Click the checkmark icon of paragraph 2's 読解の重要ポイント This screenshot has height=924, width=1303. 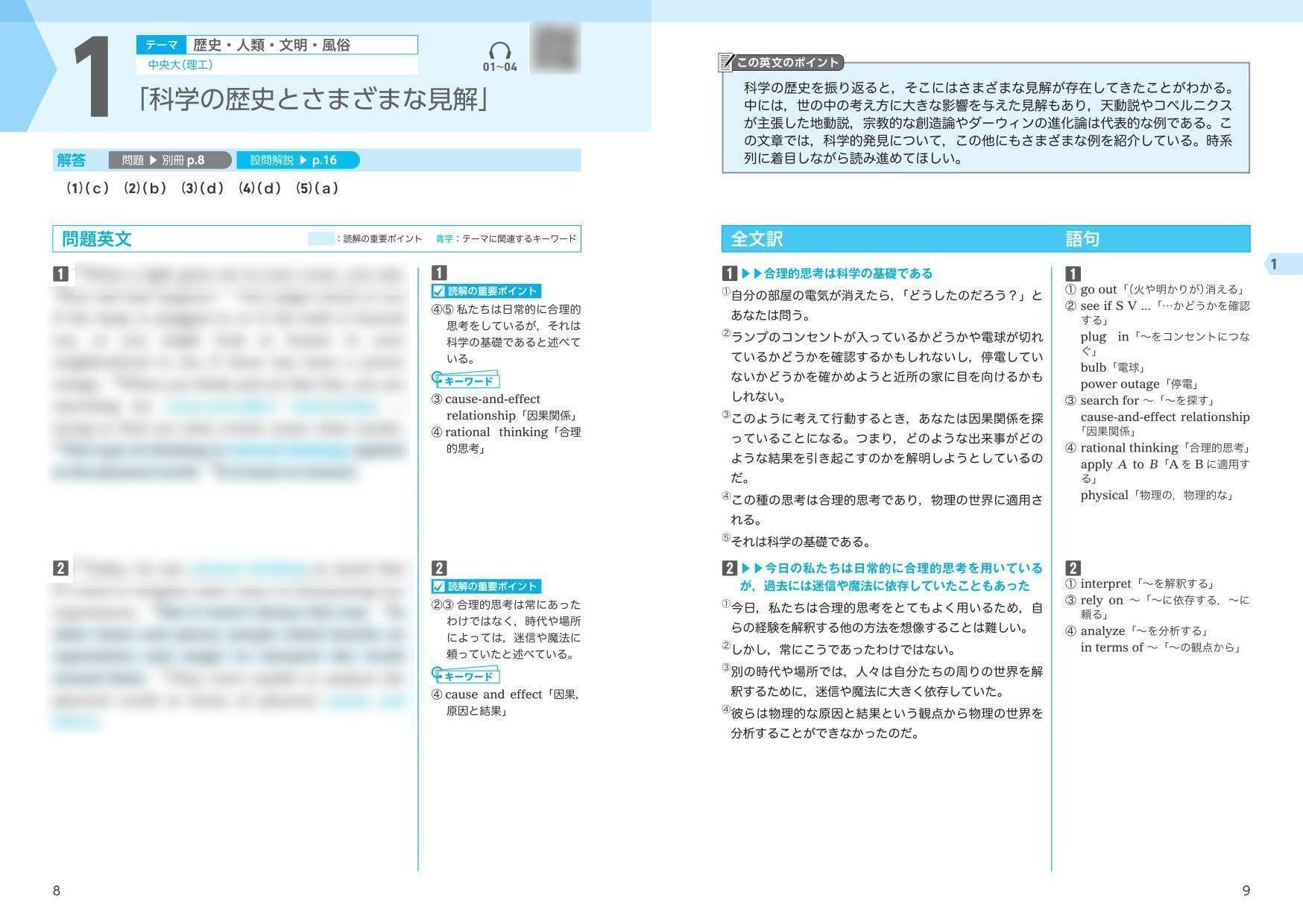(x=439, y=586)
